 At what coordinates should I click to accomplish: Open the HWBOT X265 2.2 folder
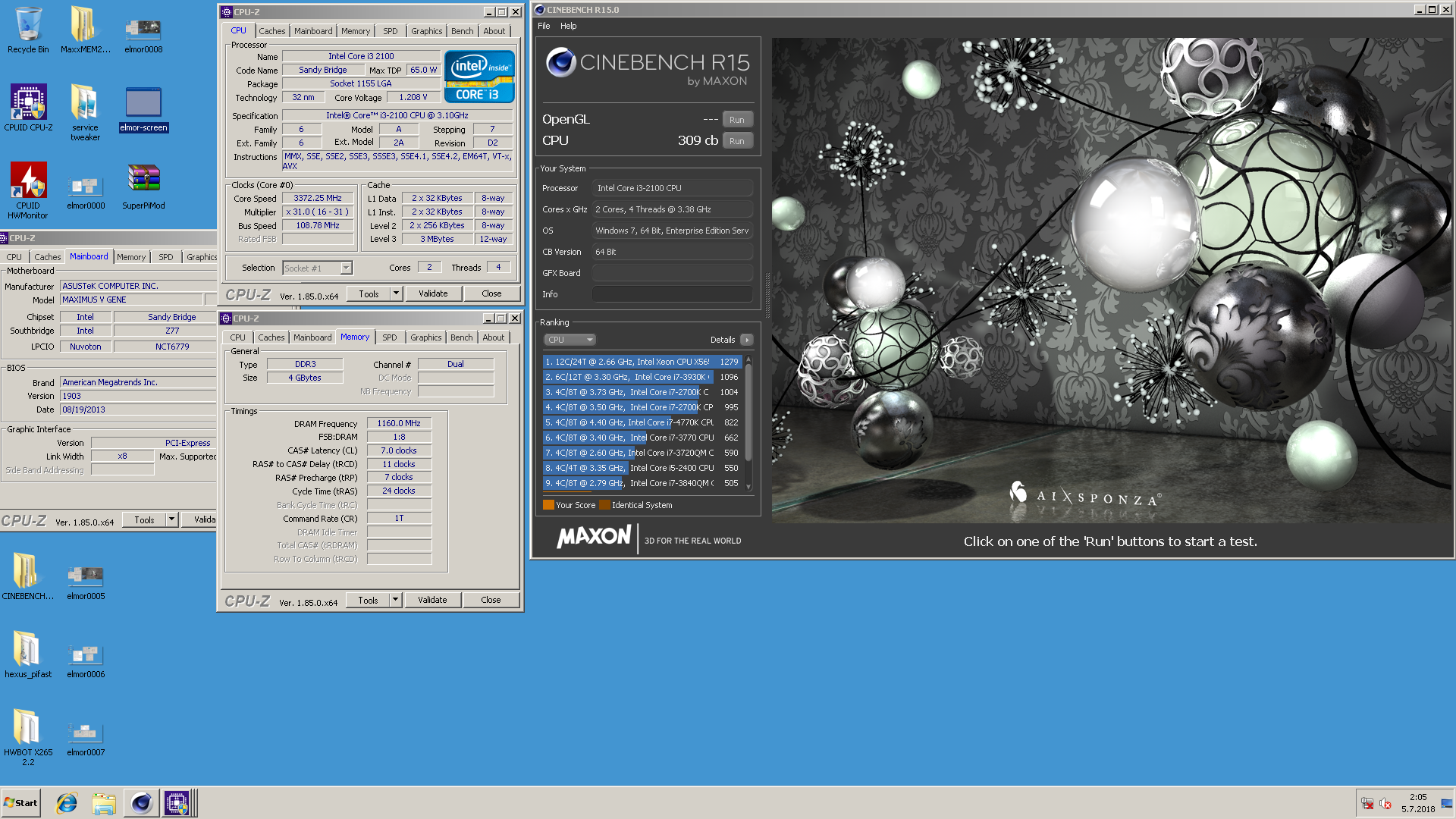[x=28, y=737]
